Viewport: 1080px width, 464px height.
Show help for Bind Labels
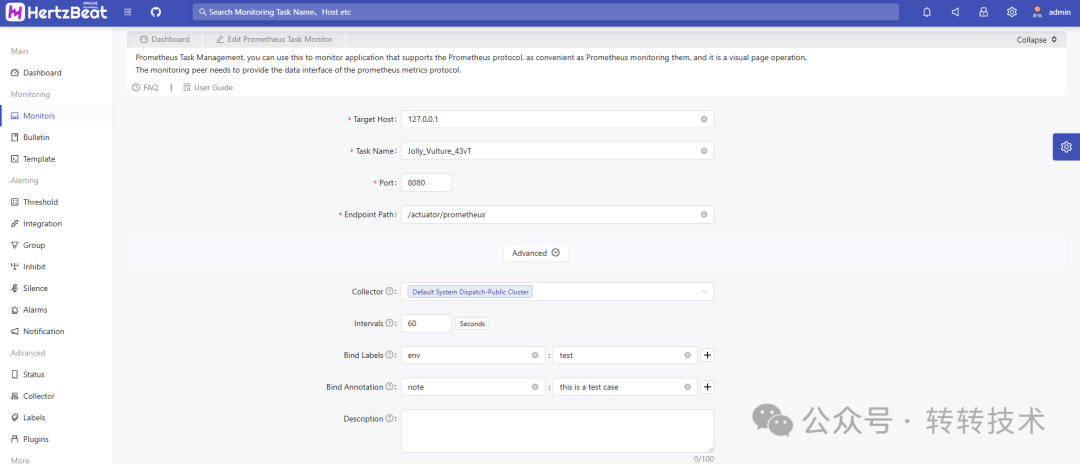pos(389,355)
